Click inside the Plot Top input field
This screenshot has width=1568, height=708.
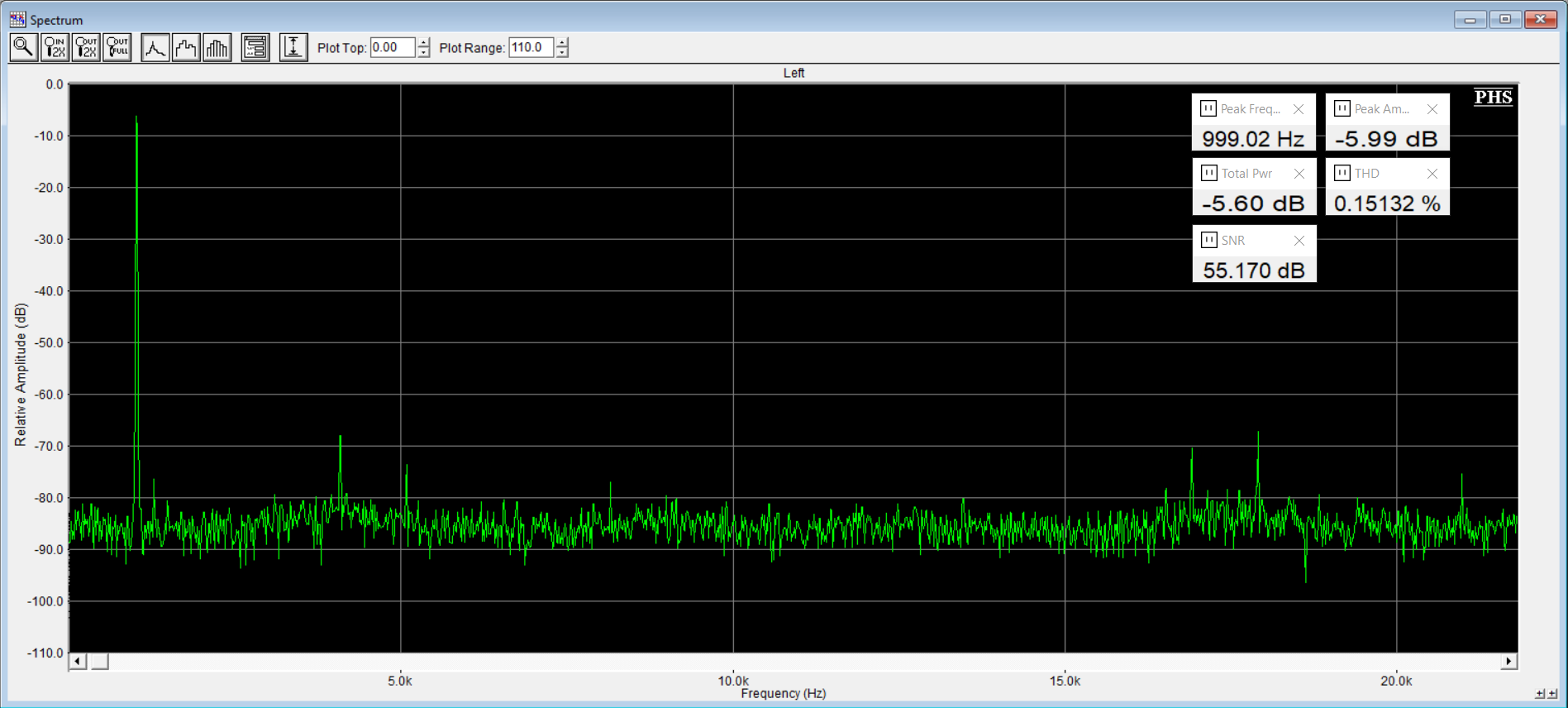click(x=392, y=48)
